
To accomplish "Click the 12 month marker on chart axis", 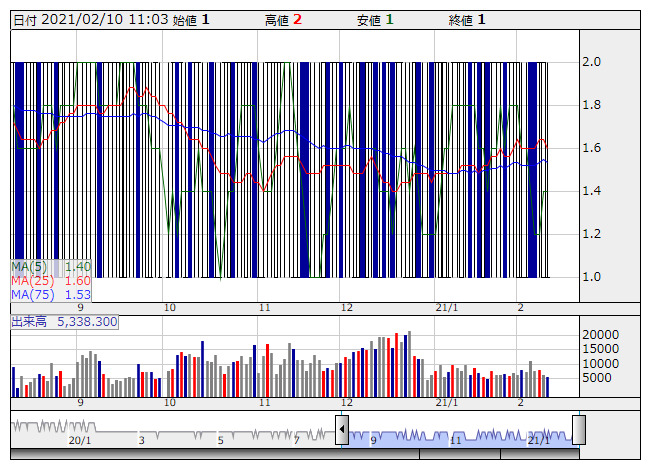I will (346, 309).
